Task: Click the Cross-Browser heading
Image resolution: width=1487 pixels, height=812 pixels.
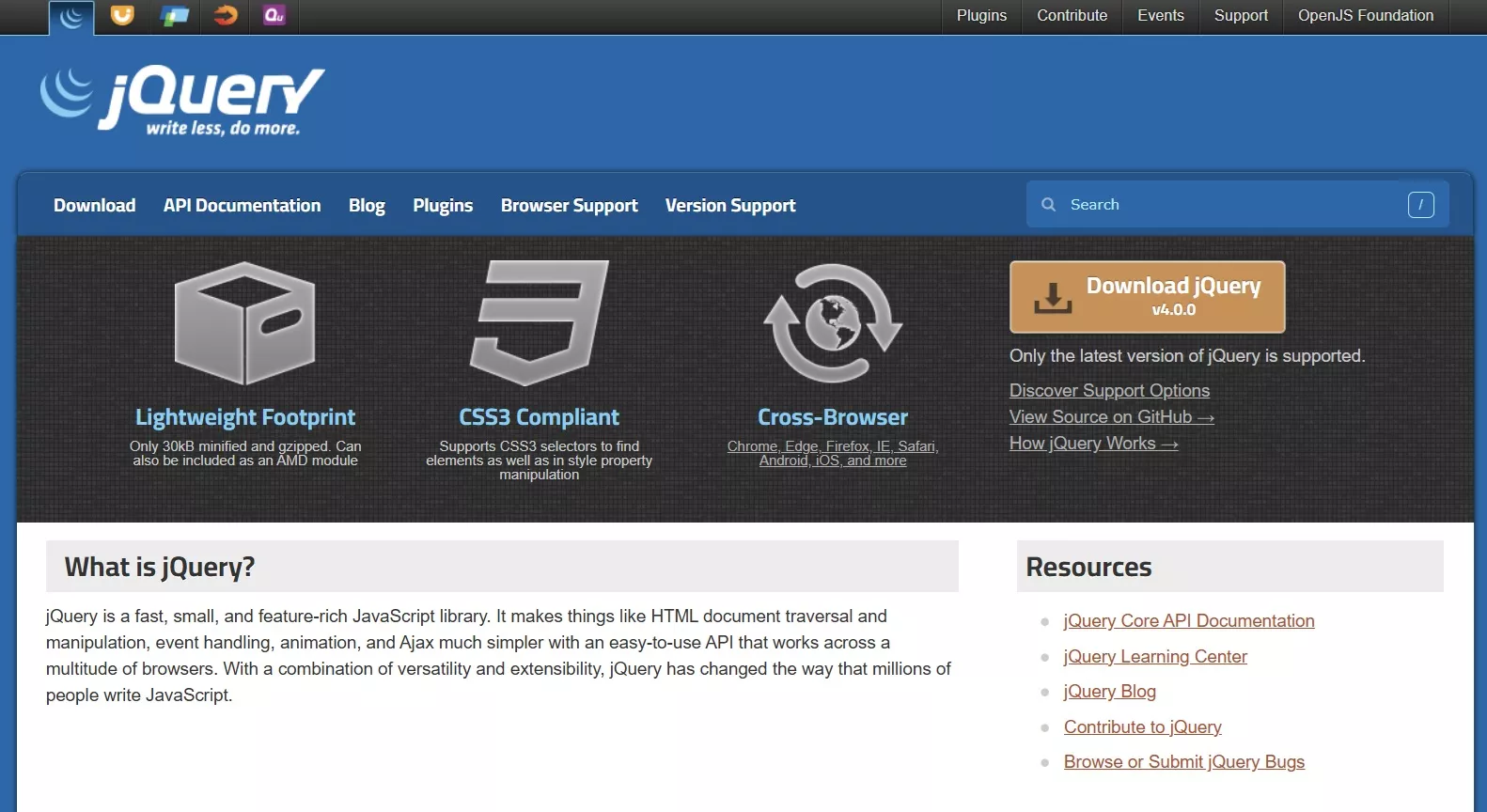Action: [x=833, y=417]
